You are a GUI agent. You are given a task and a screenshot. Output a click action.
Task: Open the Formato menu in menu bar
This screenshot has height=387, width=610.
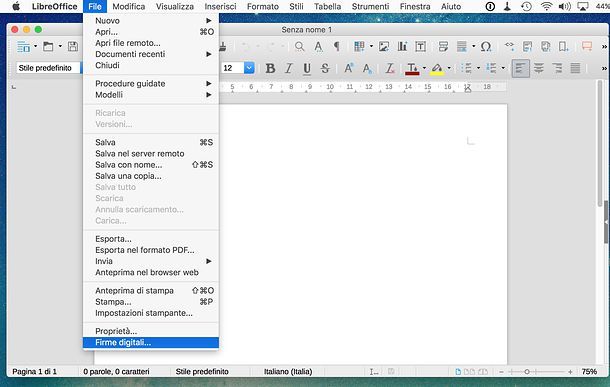(263, 7)
